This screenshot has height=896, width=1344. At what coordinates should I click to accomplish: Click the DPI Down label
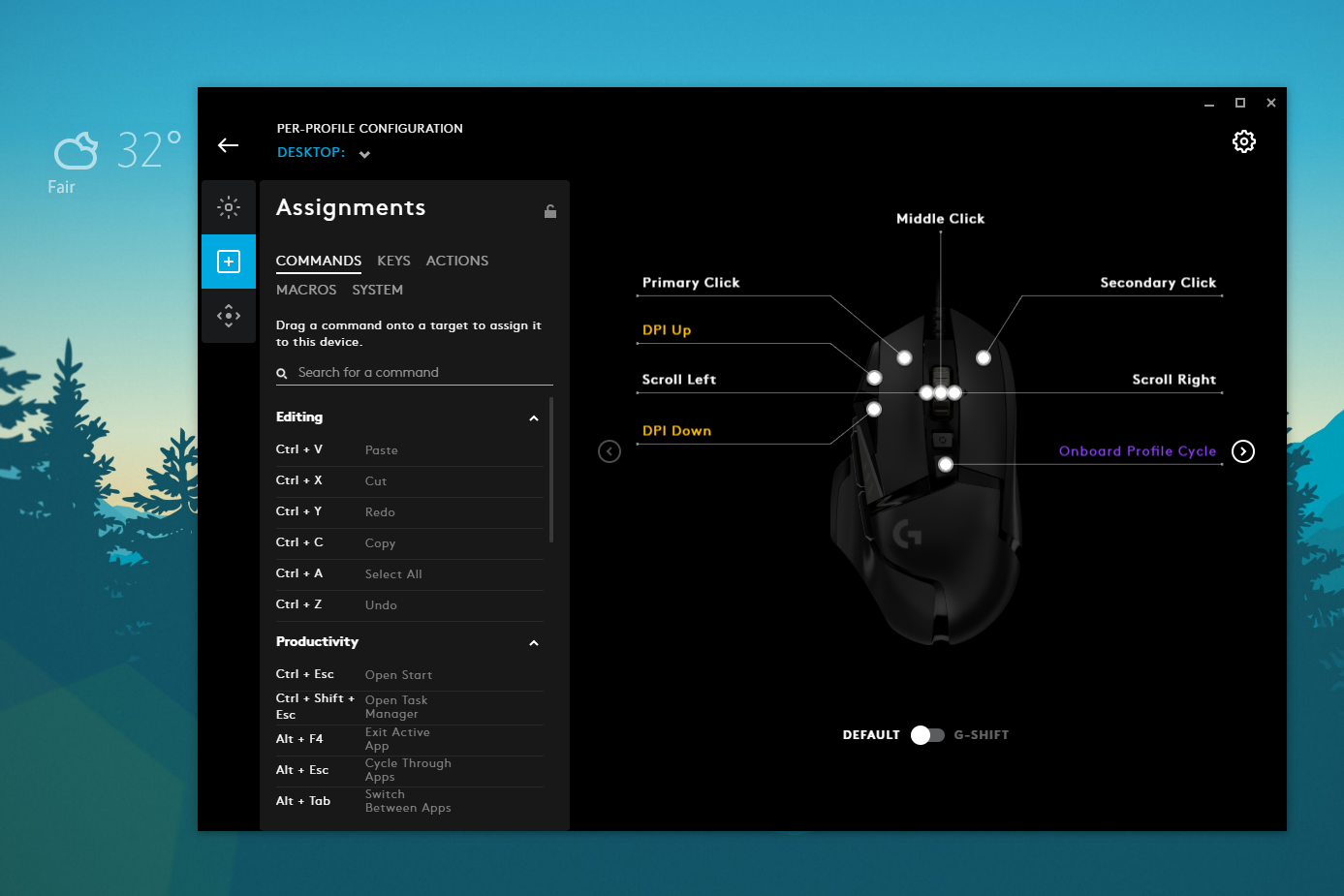pyautogui.click(x=676, y=431)
